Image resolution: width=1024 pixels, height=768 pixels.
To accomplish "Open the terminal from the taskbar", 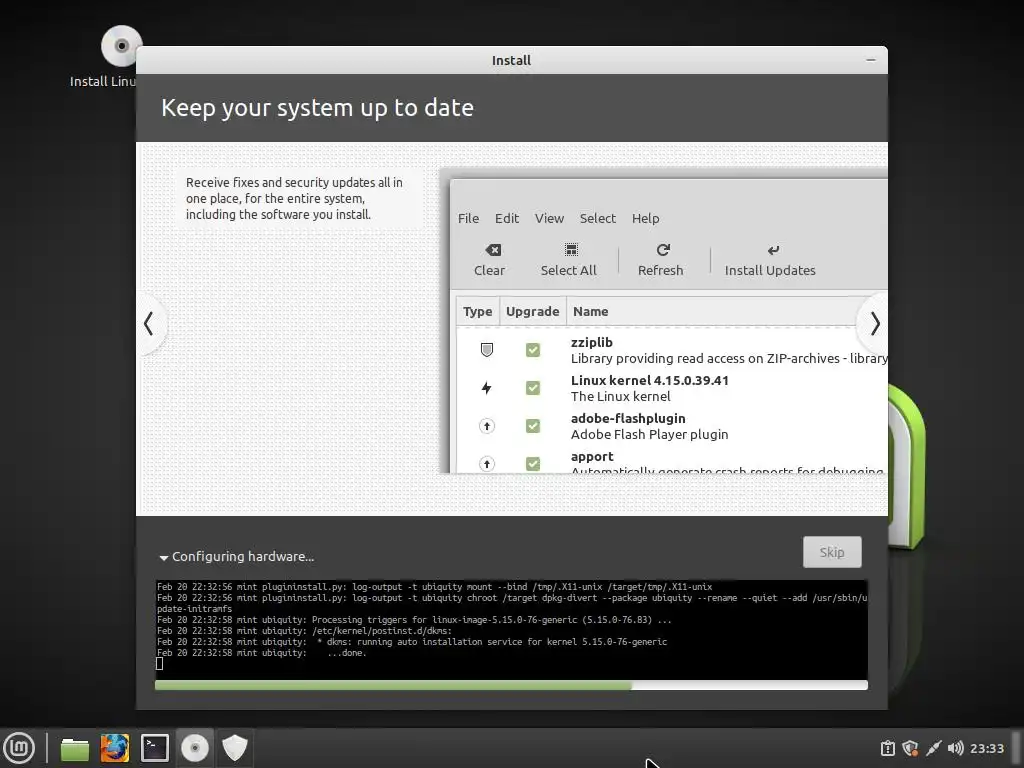I will coord(155,748).
